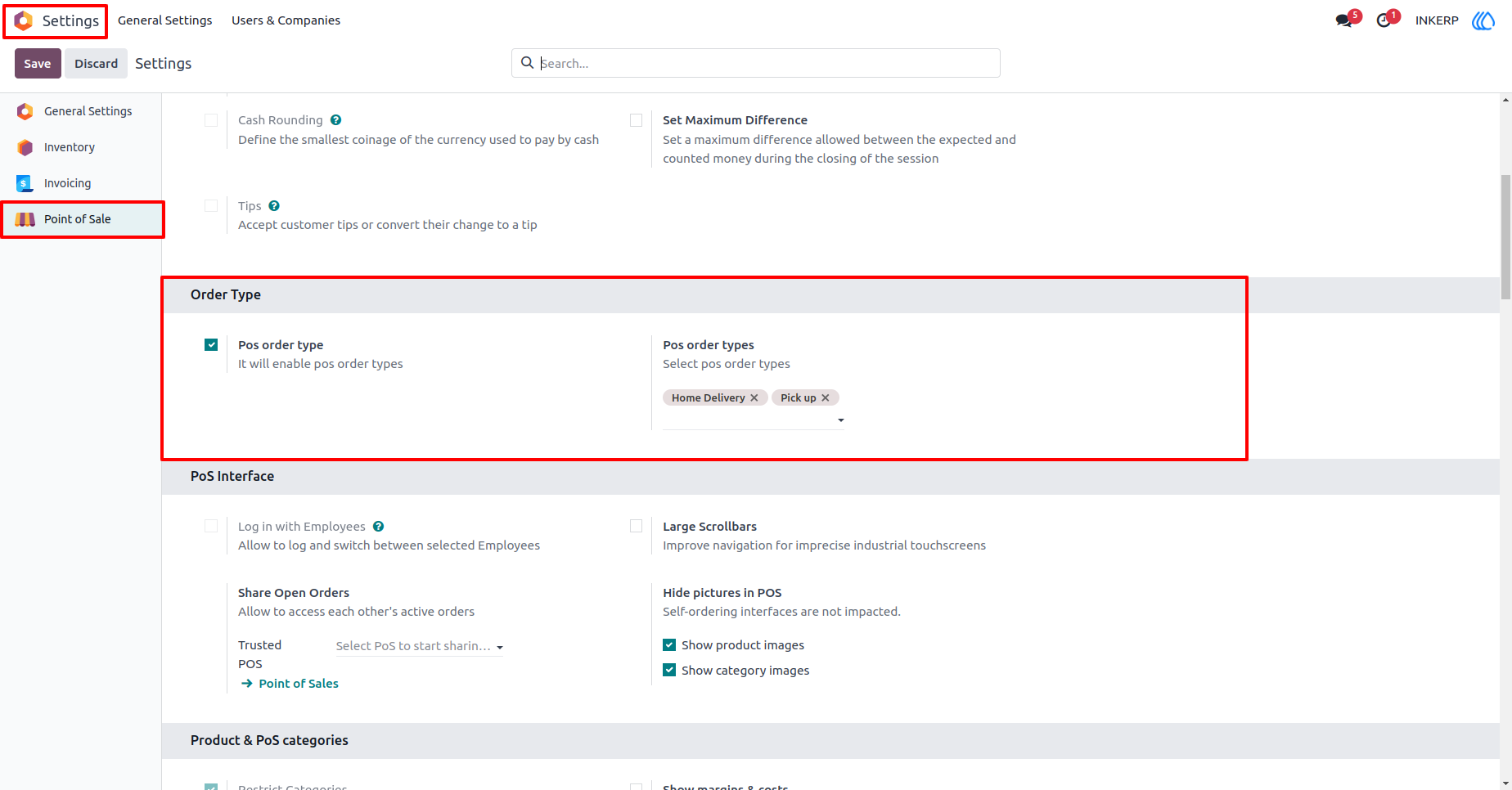
Task: Enable Log in with Employees checkbox
Action: 211,527
